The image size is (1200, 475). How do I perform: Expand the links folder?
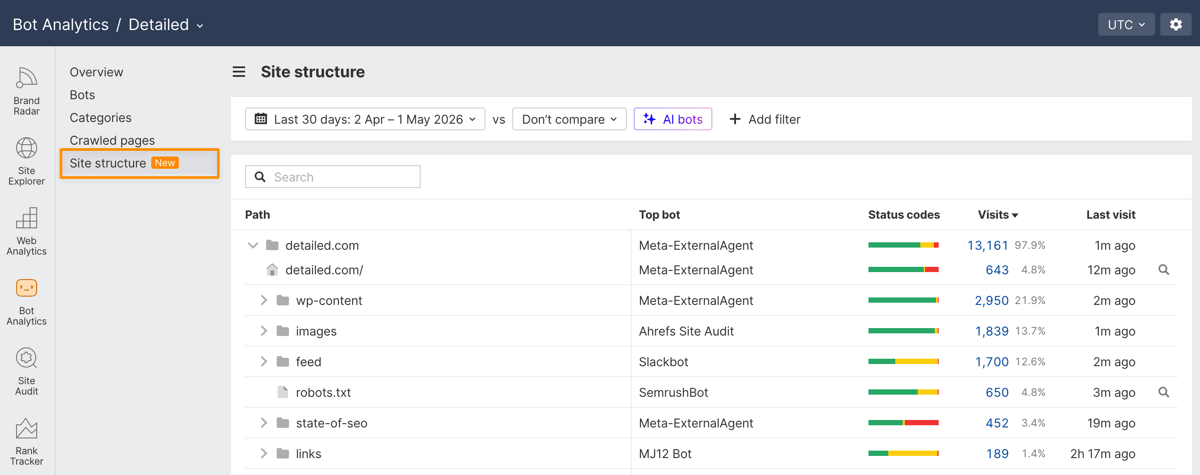coord(264,454)
